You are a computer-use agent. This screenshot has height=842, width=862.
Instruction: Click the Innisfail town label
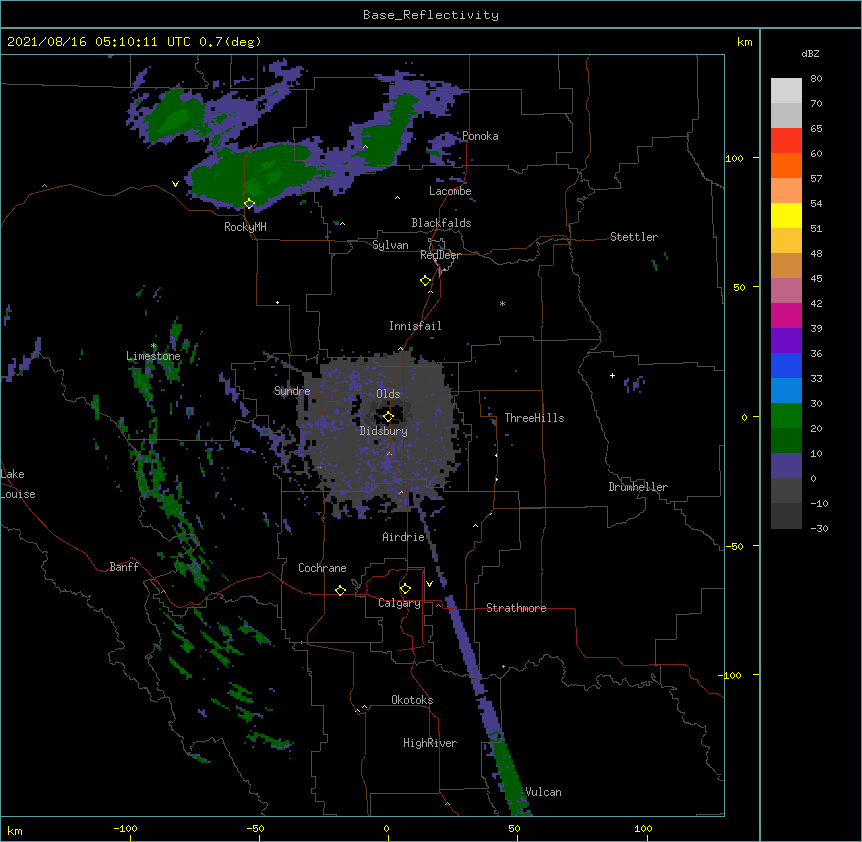415,326
